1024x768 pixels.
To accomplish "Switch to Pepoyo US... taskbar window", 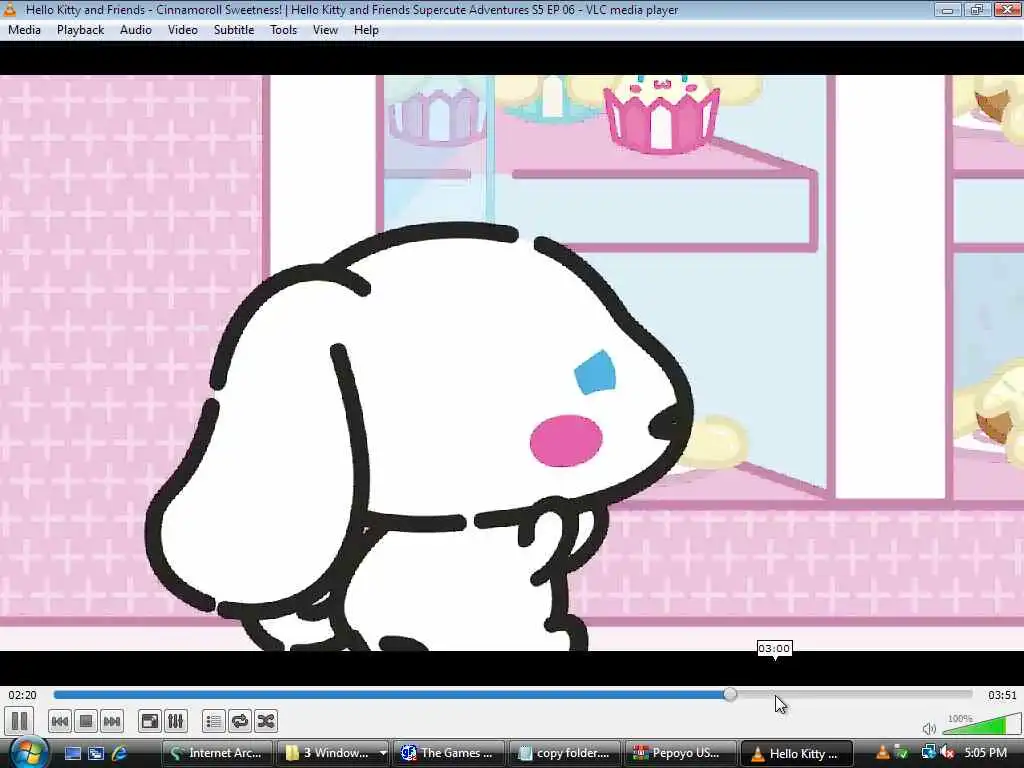I will tap(680, 753).
